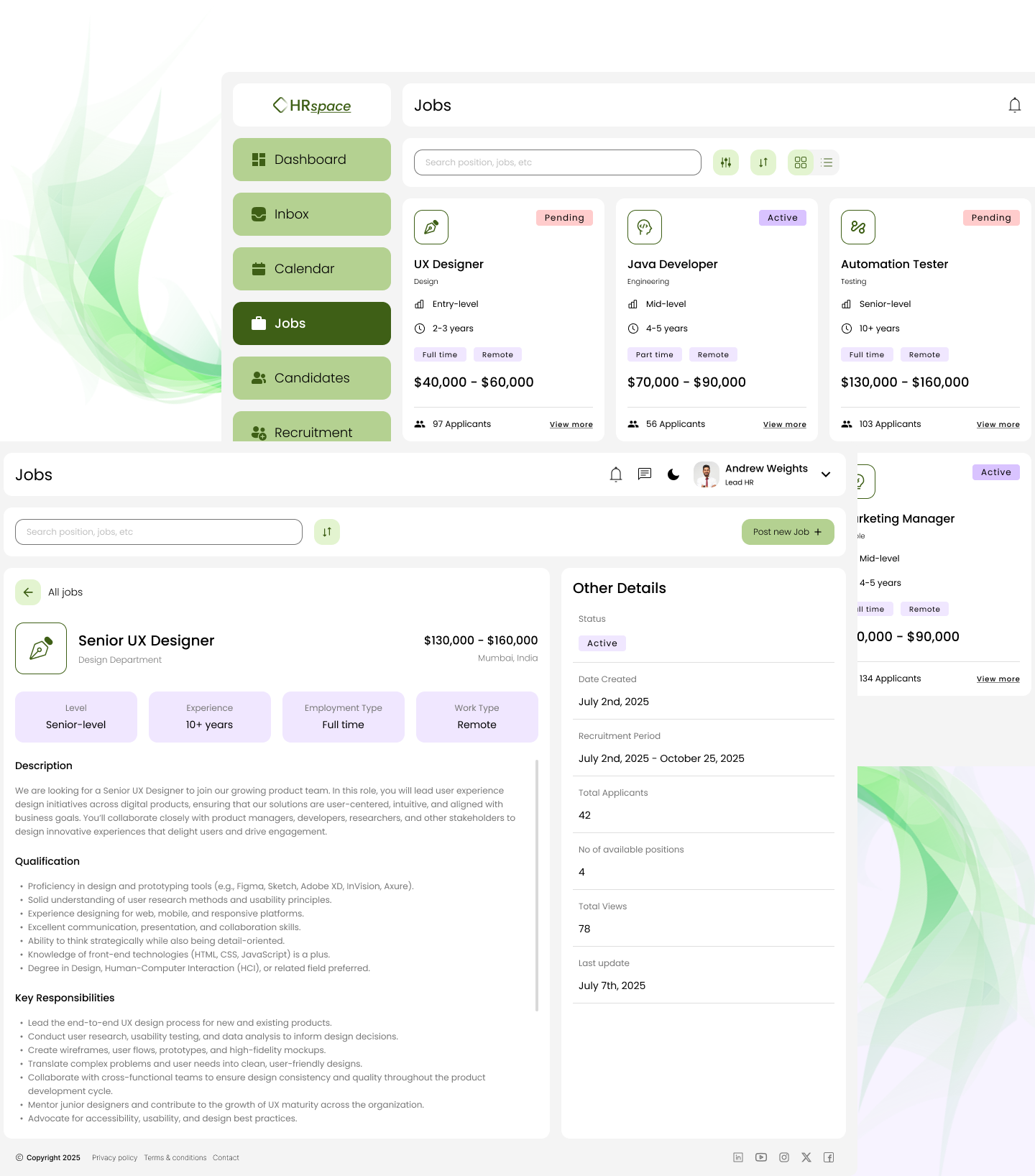The height and width of the screenshot is (1176, 1035).
Task: View more on Automation Tester card
Action: 998,425
